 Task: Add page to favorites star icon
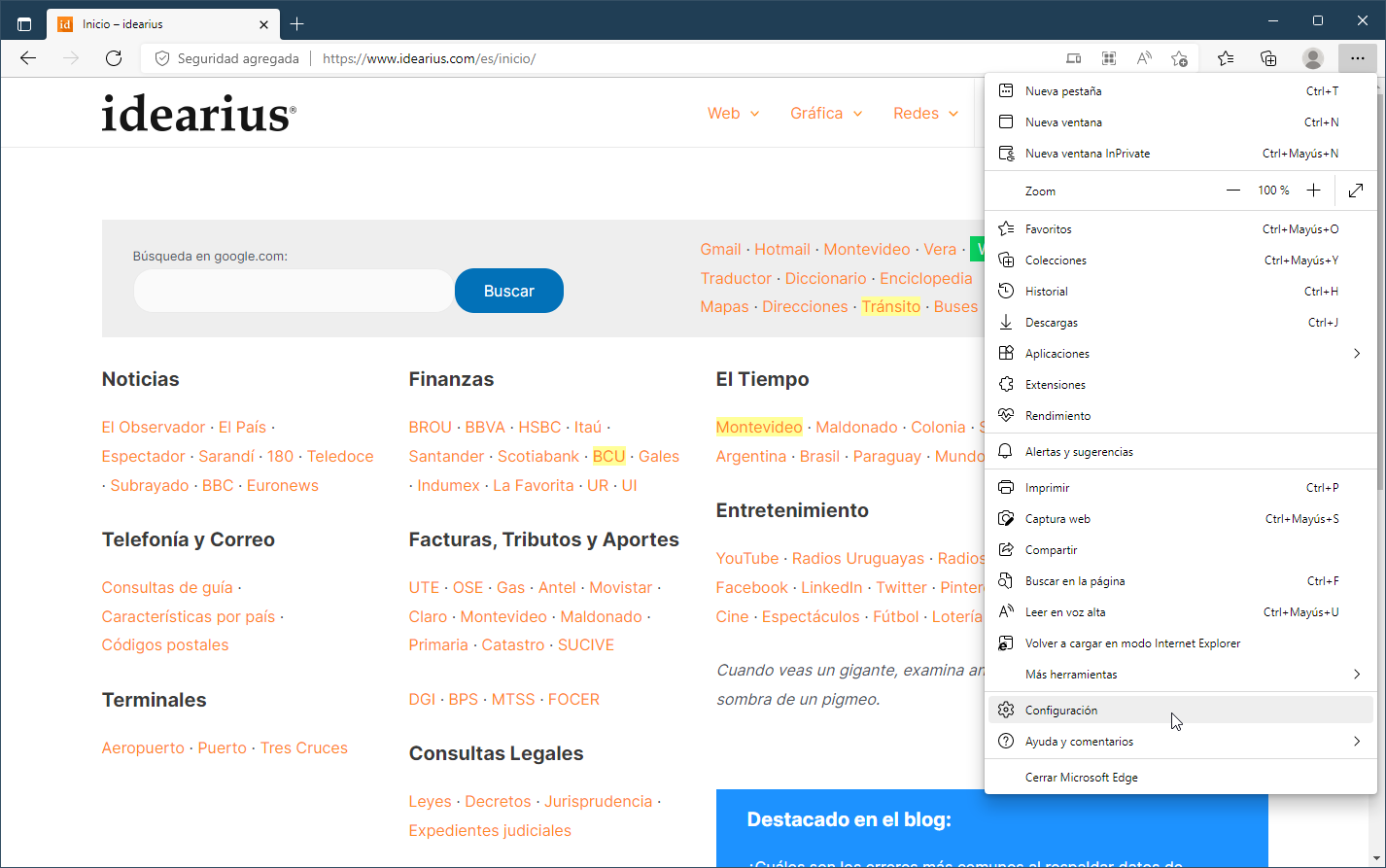point(1179,58)
